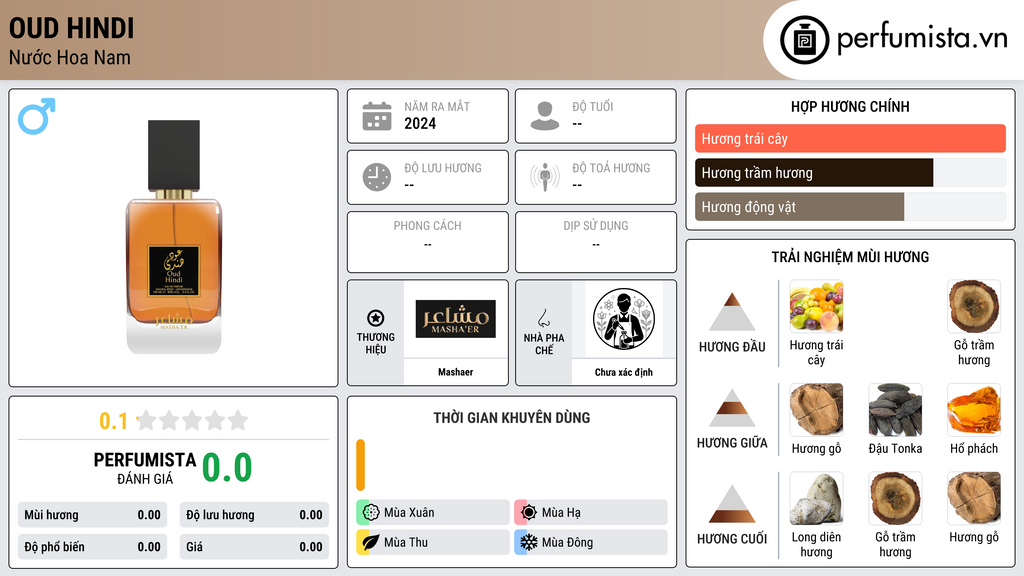The height and width of the screenshot is (576, 1024).
Task: Click the Mùa Đông season label
Action: tap(567, 542)
